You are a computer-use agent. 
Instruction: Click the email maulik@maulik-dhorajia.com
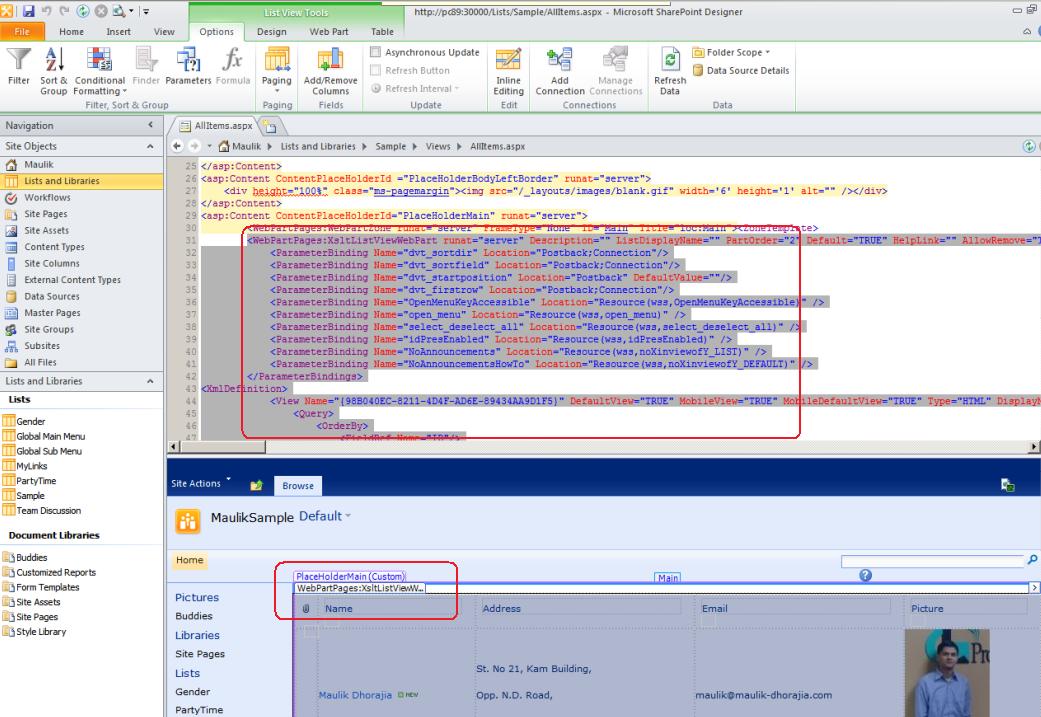[x=763, y=695]
